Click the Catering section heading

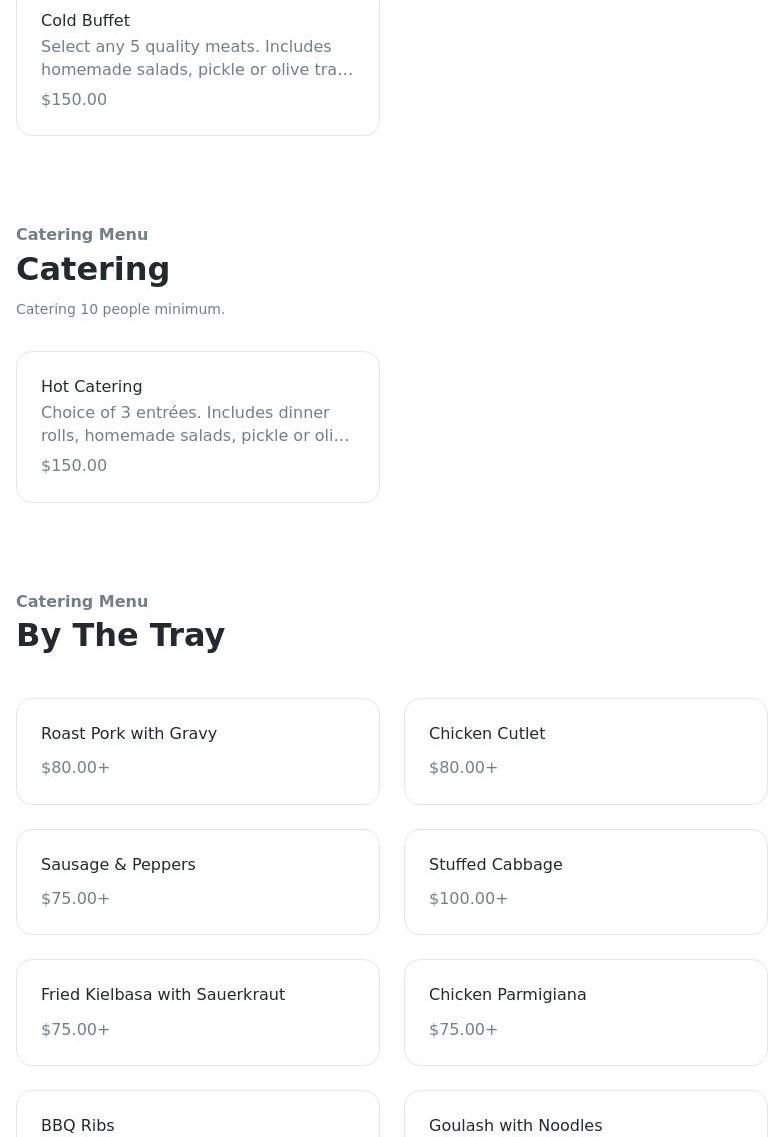pos(93,269)
